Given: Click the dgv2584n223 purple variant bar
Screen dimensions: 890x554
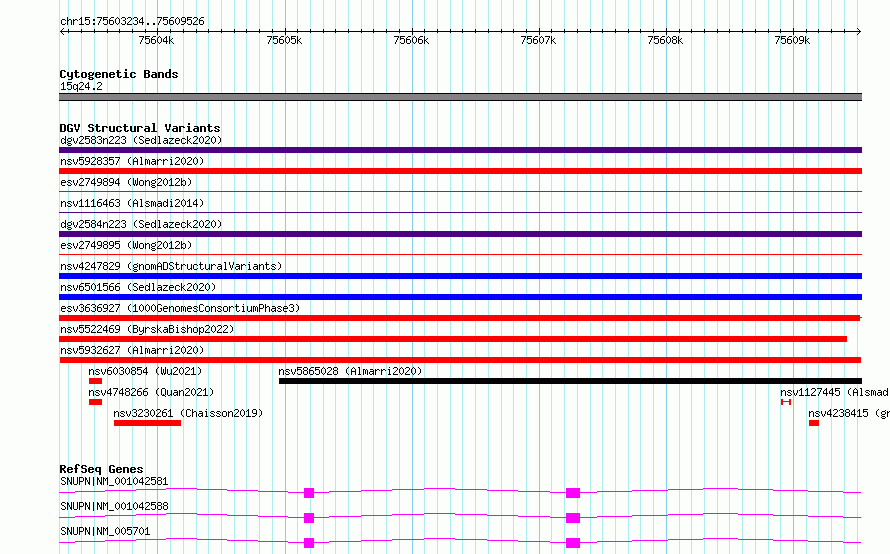Looking at the screenshot, I should (x=460, y=234).
